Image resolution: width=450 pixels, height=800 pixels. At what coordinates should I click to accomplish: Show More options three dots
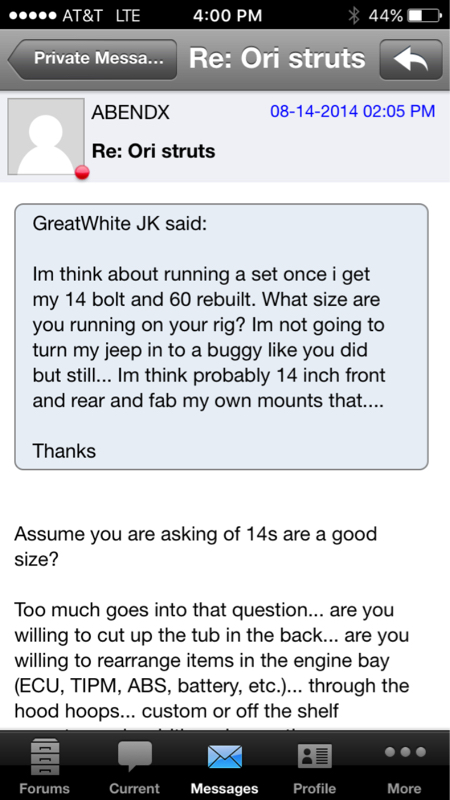(405, 752)
